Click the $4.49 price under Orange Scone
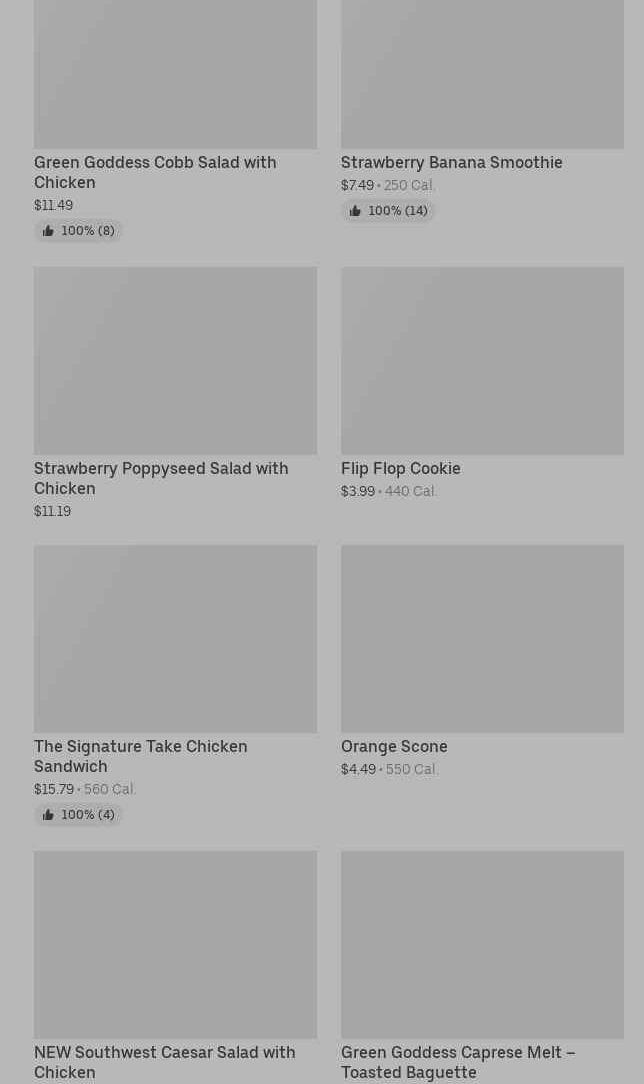Image resolution: width=644 pixels, height=1084 pixels. (358, 769)
